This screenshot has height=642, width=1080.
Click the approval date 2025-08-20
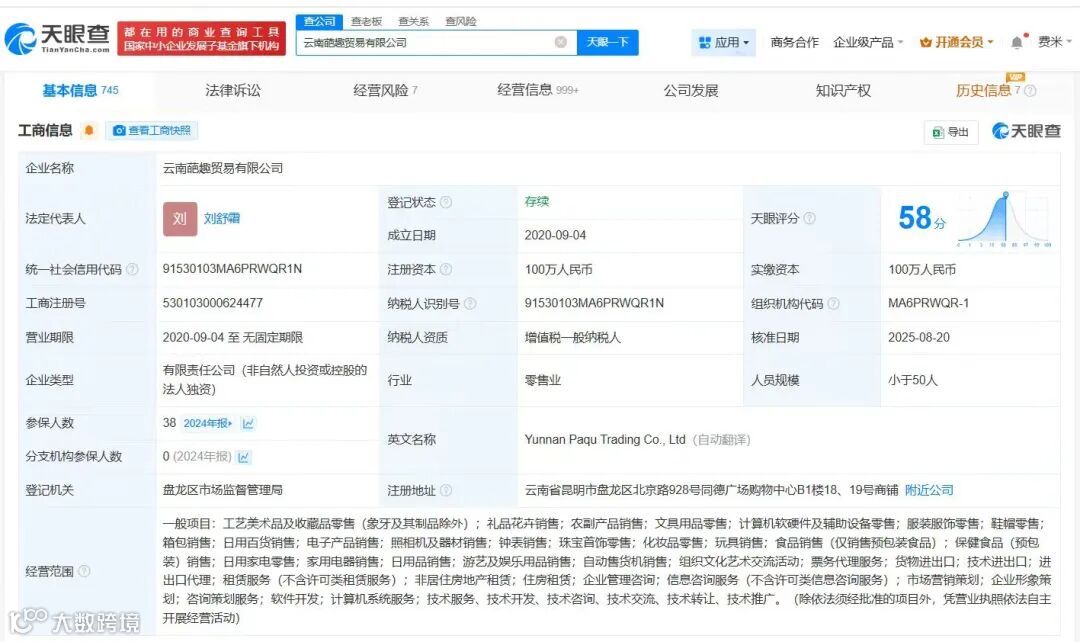919,338
